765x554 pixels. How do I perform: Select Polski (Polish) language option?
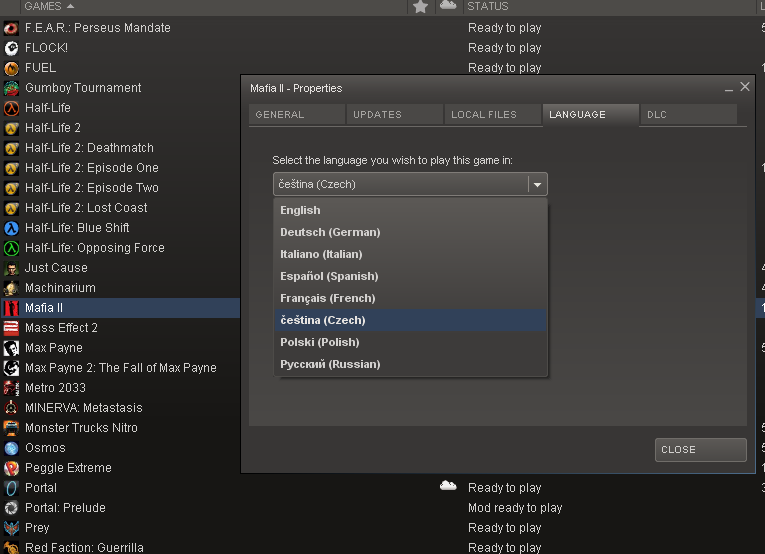319,342
